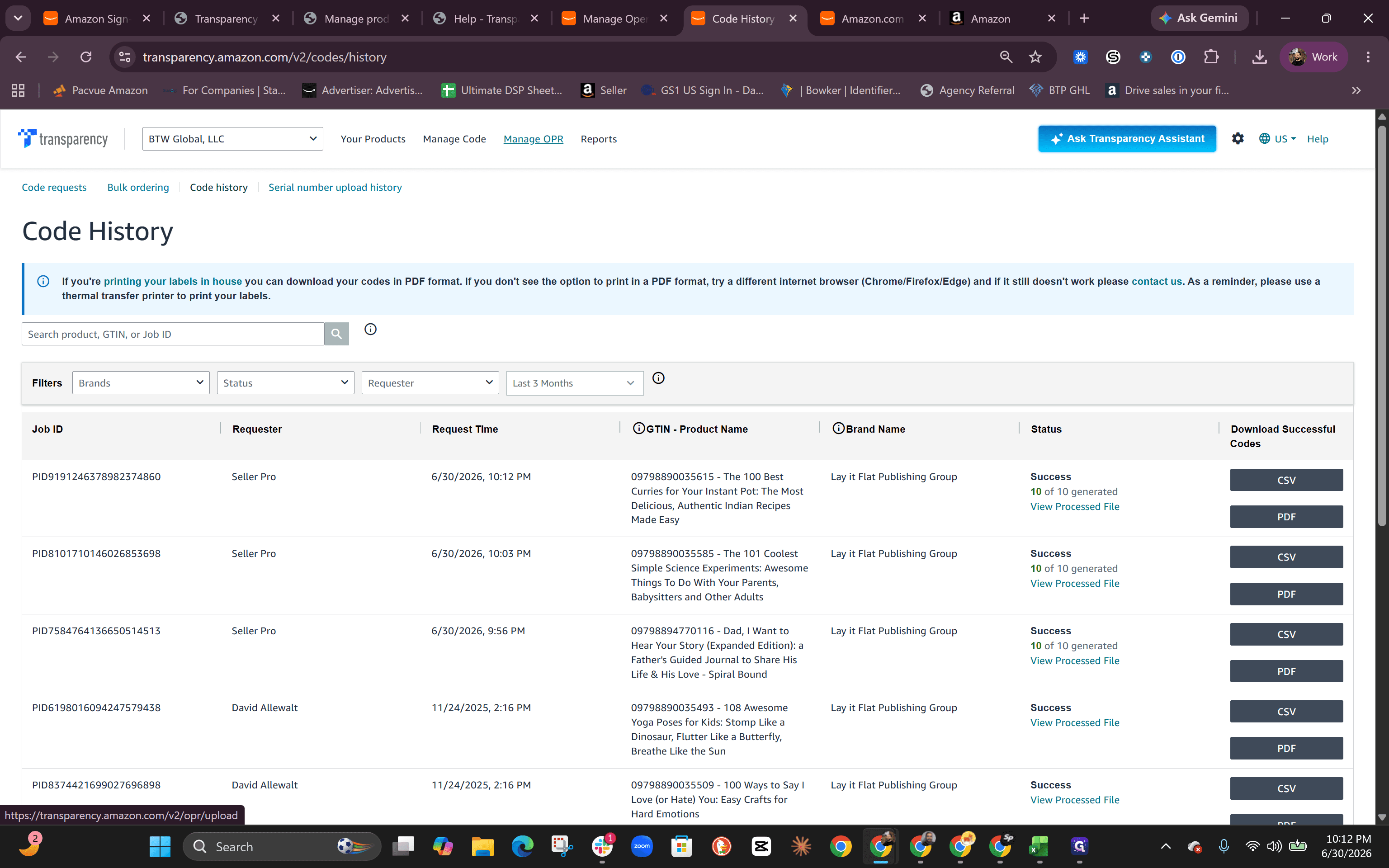Click the Windows Start button
Image resolution: width=1389 pixels, height=868 pixels.
[x=160, y=846]
